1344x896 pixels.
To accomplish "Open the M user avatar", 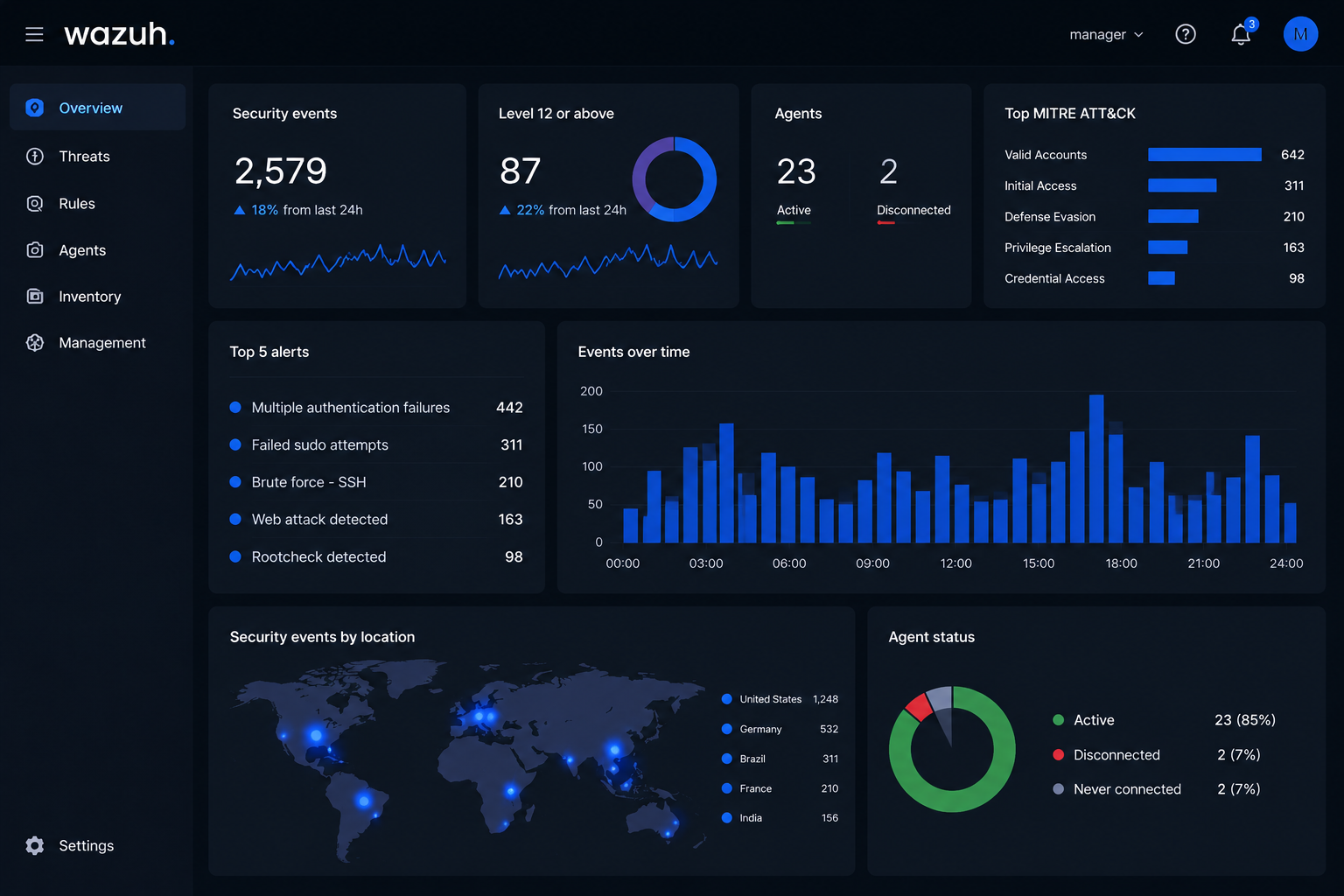I will [1300, 34].
